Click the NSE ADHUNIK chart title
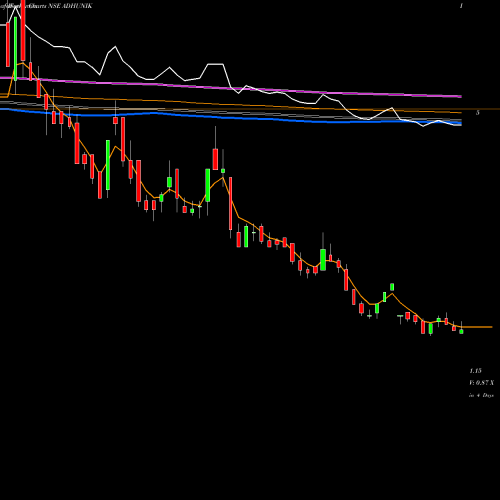 coord(70,6)
